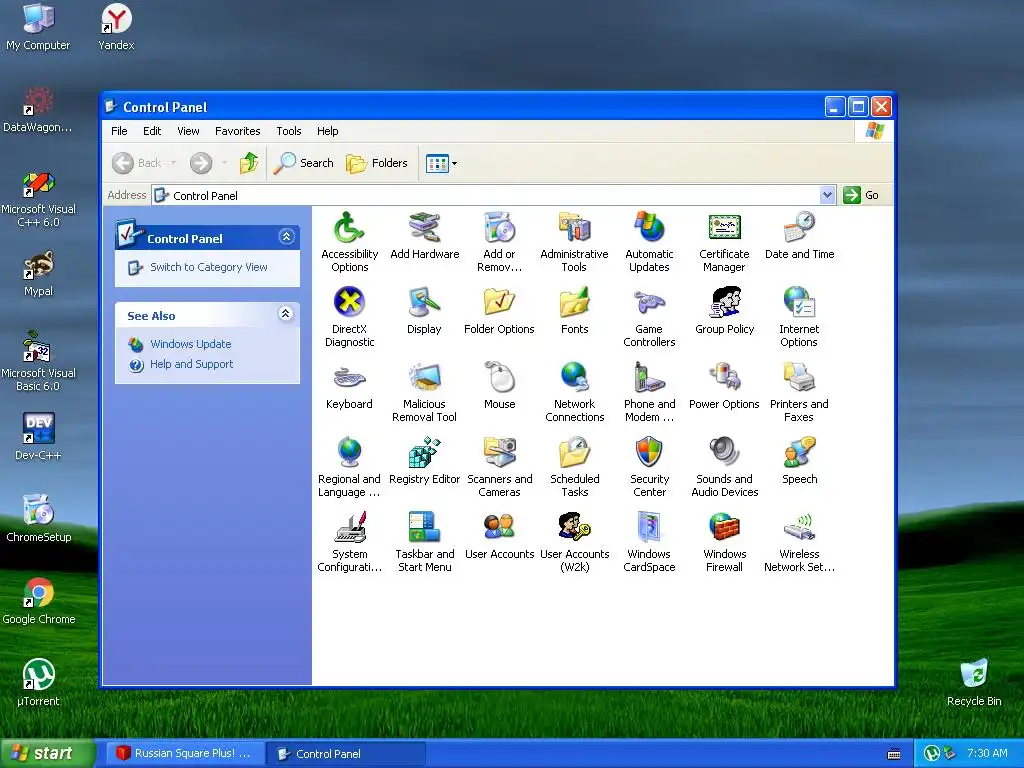Open the Edit menu
1024x768 pixels.
(152, 131)
